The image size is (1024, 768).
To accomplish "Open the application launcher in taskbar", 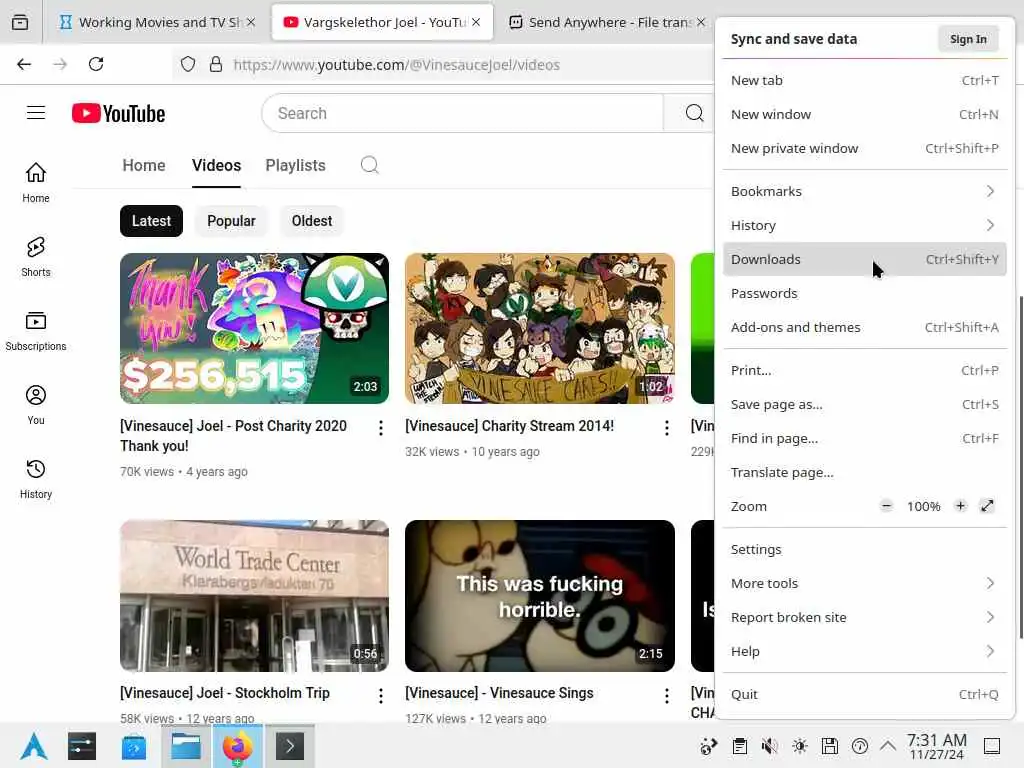I will [34, 746].
